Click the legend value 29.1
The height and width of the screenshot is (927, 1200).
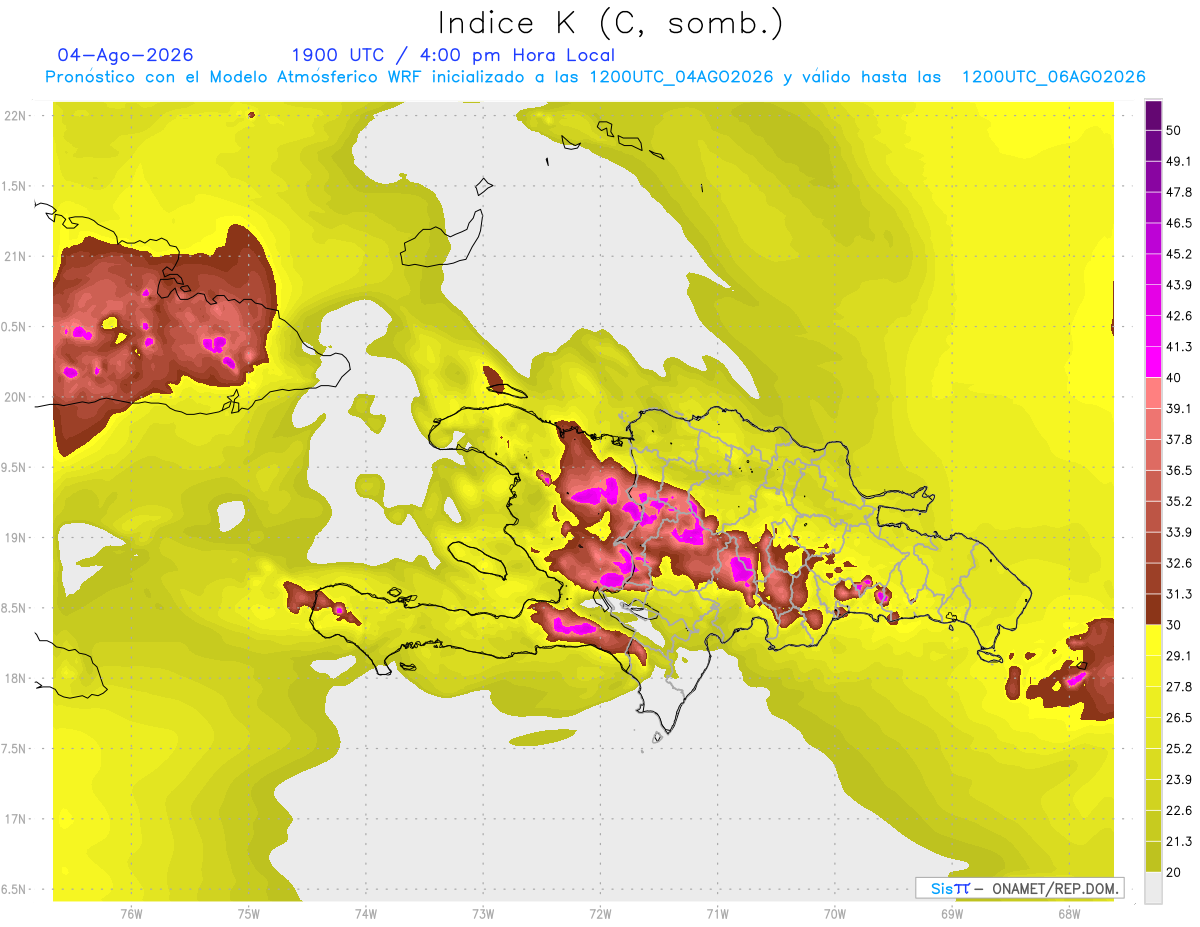tap(1180, 656)
